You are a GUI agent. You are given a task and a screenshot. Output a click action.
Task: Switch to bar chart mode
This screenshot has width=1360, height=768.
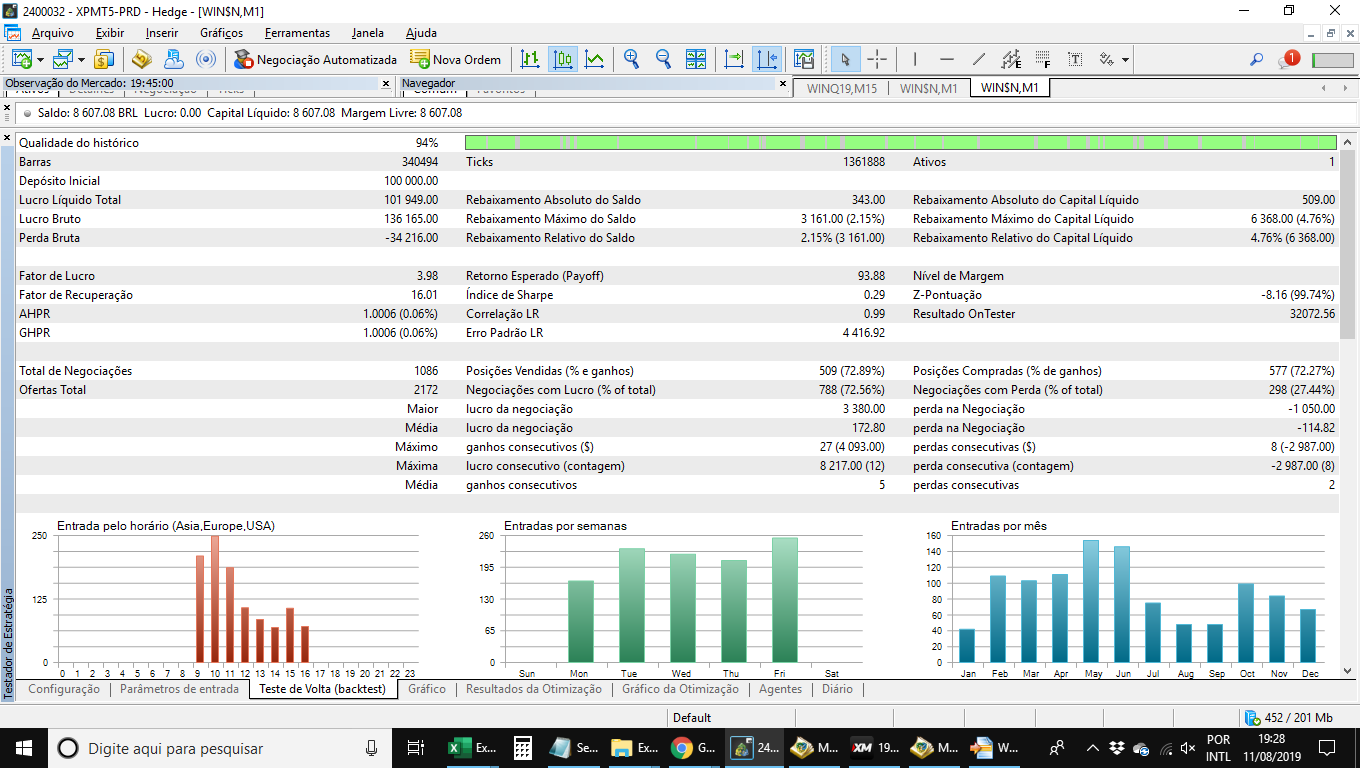pos(530,59)
